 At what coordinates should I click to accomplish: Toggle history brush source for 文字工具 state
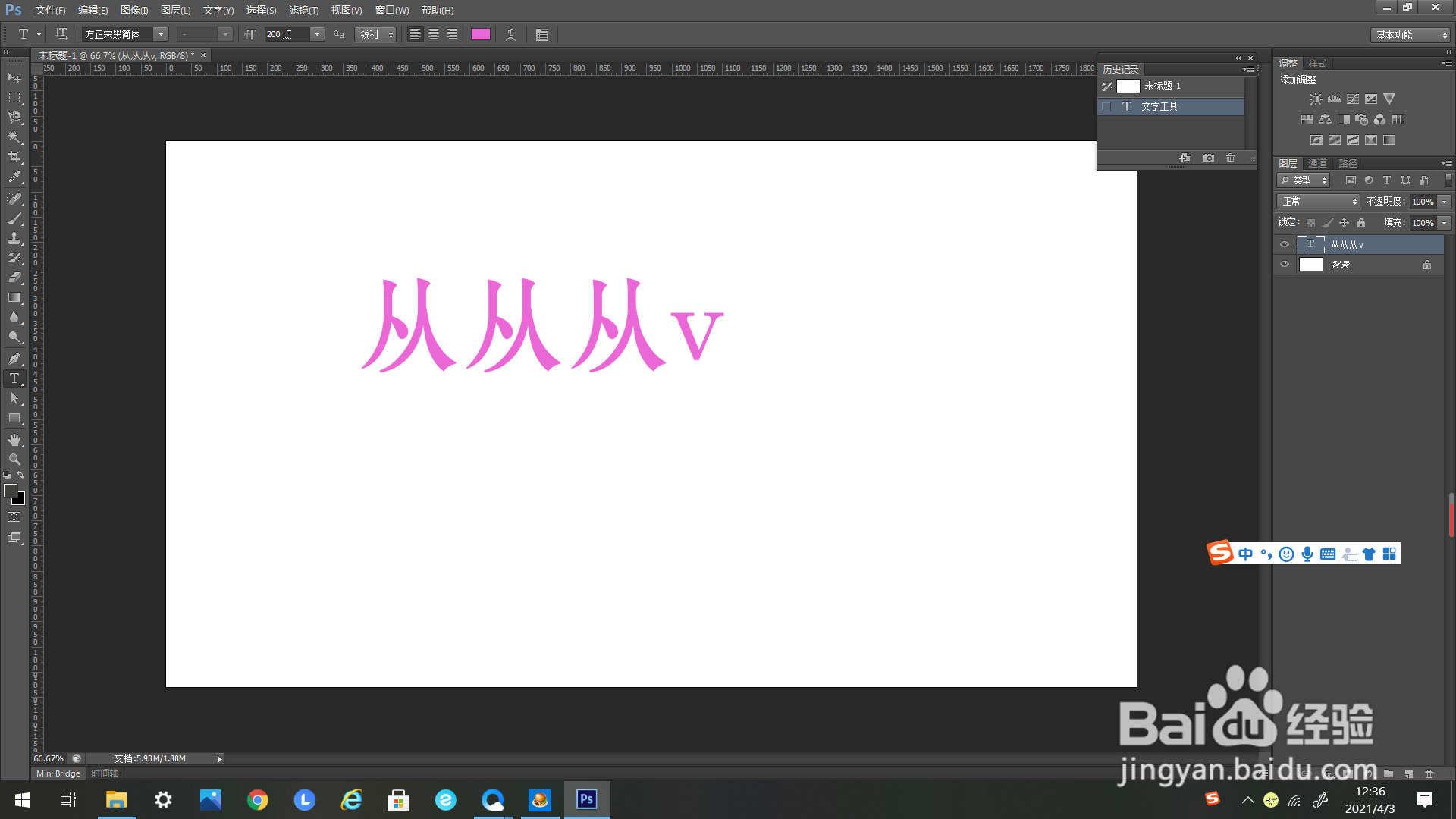[1106, 107]
